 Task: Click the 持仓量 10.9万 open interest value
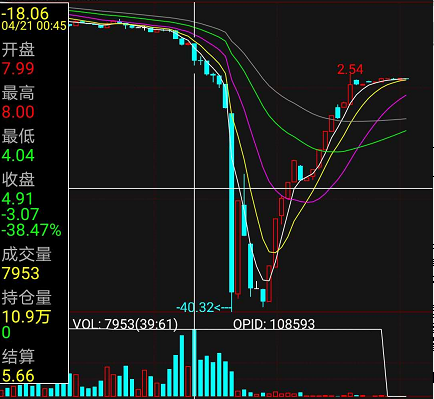click(27, 317)
